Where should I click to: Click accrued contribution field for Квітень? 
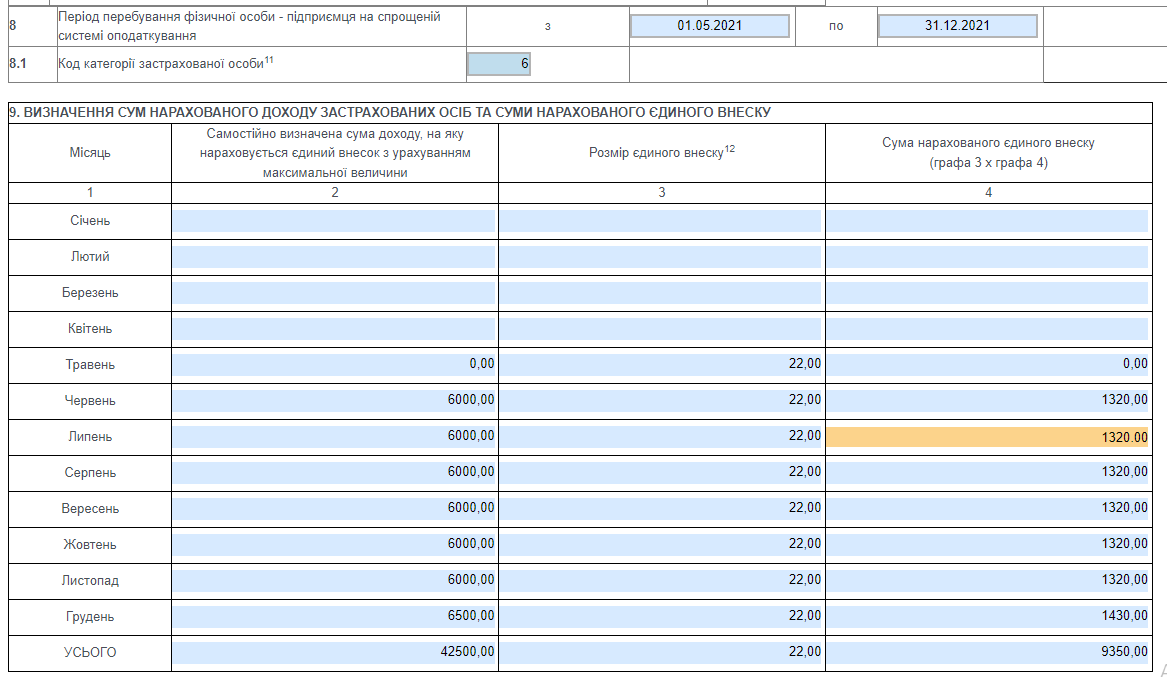[x=988, y=329]
